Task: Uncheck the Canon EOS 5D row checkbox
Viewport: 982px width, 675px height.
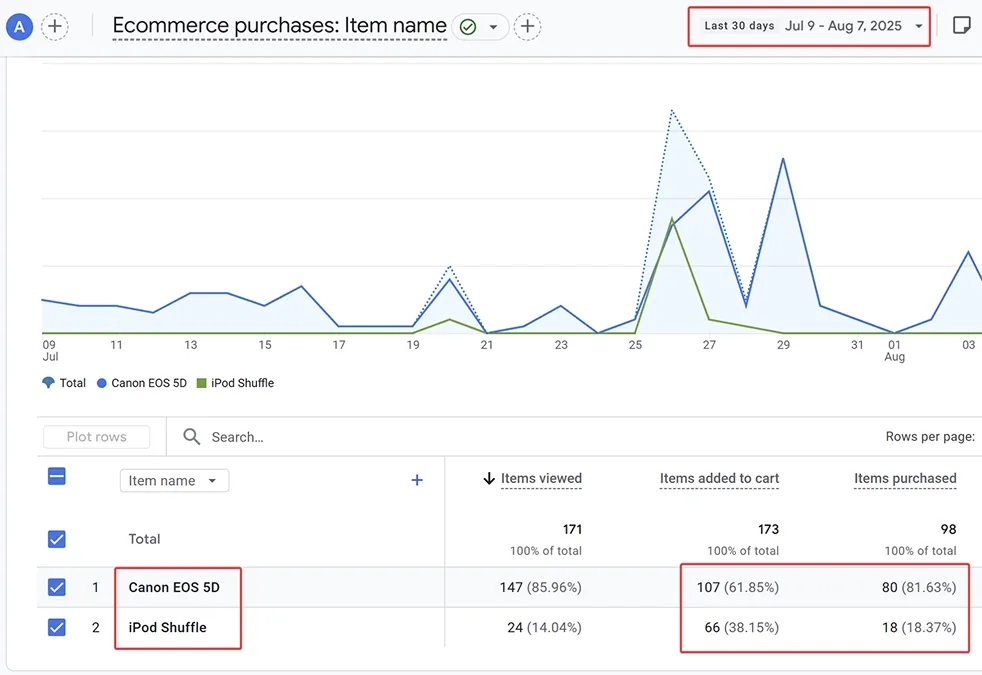Action: pos(56,587)
